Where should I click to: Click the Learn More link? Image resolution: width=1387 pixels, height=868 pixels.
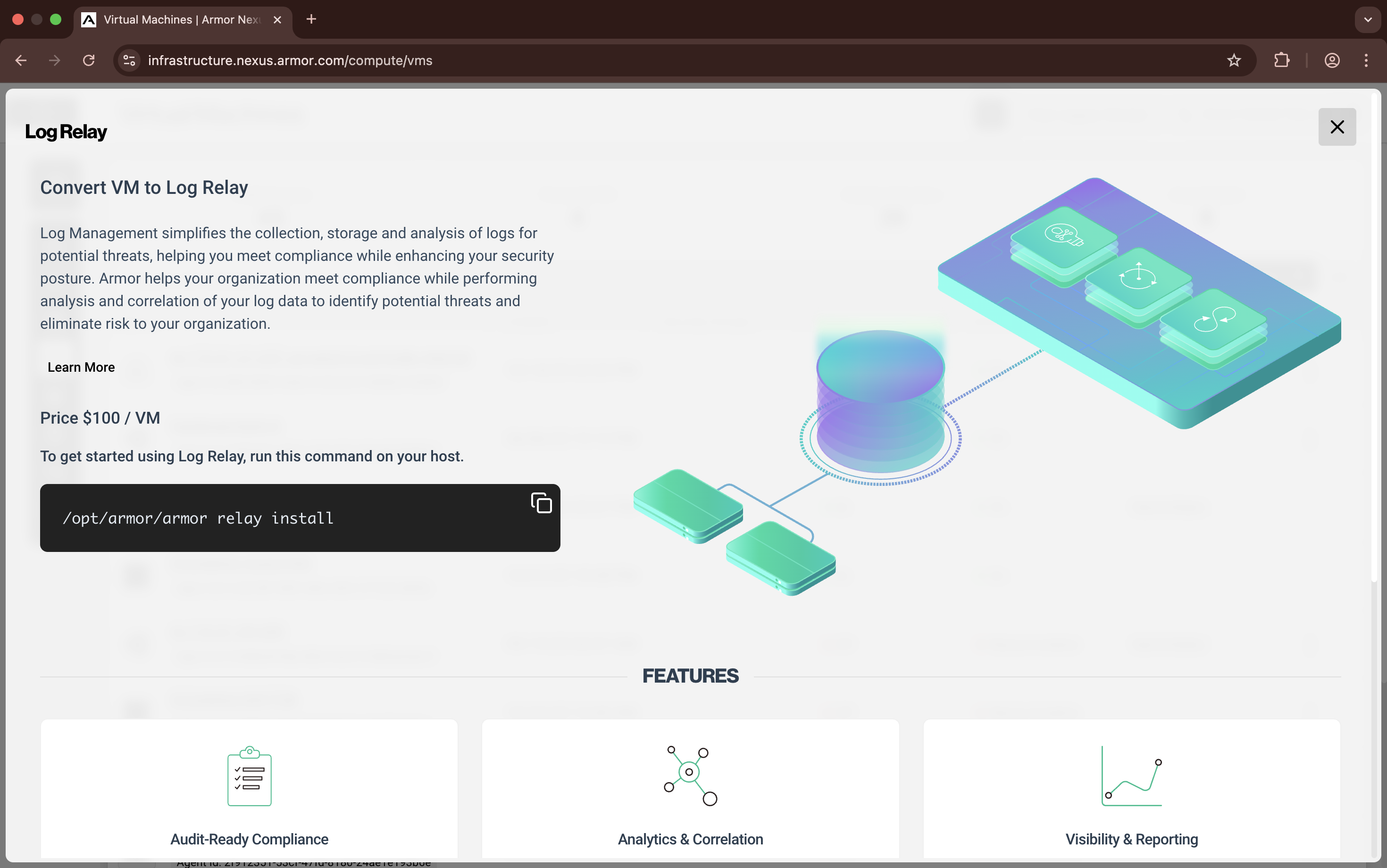coord(81,367)
